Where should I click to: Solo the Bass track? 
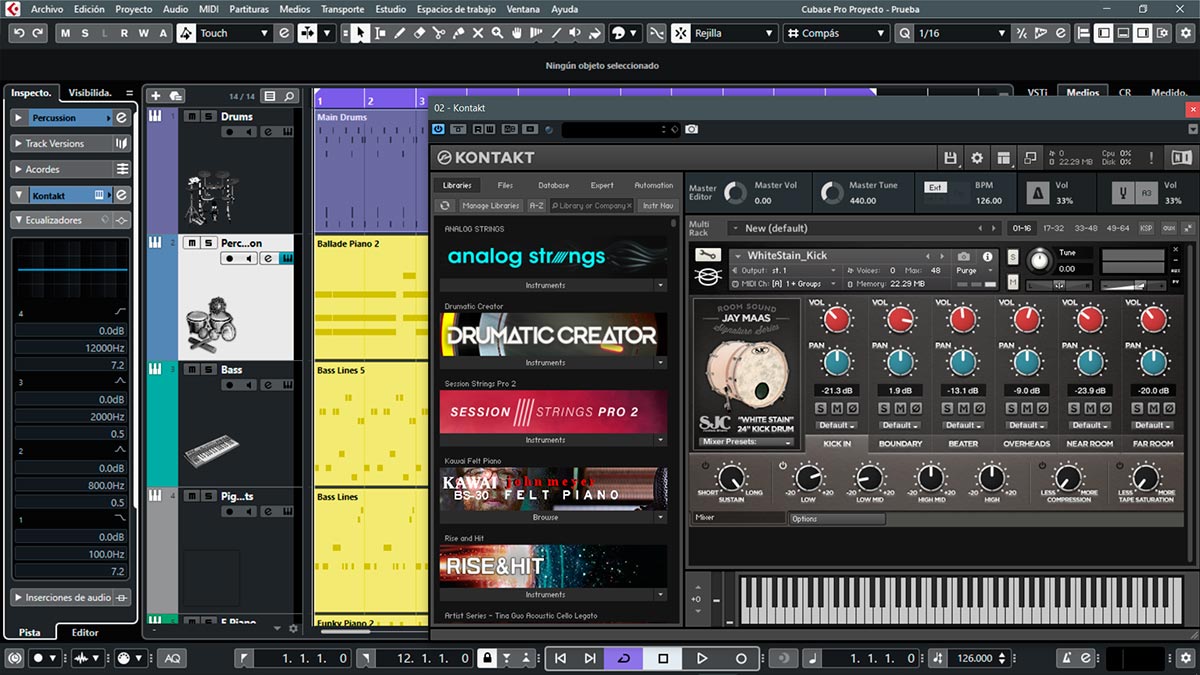pyautogui.click(x=208, y=369)
